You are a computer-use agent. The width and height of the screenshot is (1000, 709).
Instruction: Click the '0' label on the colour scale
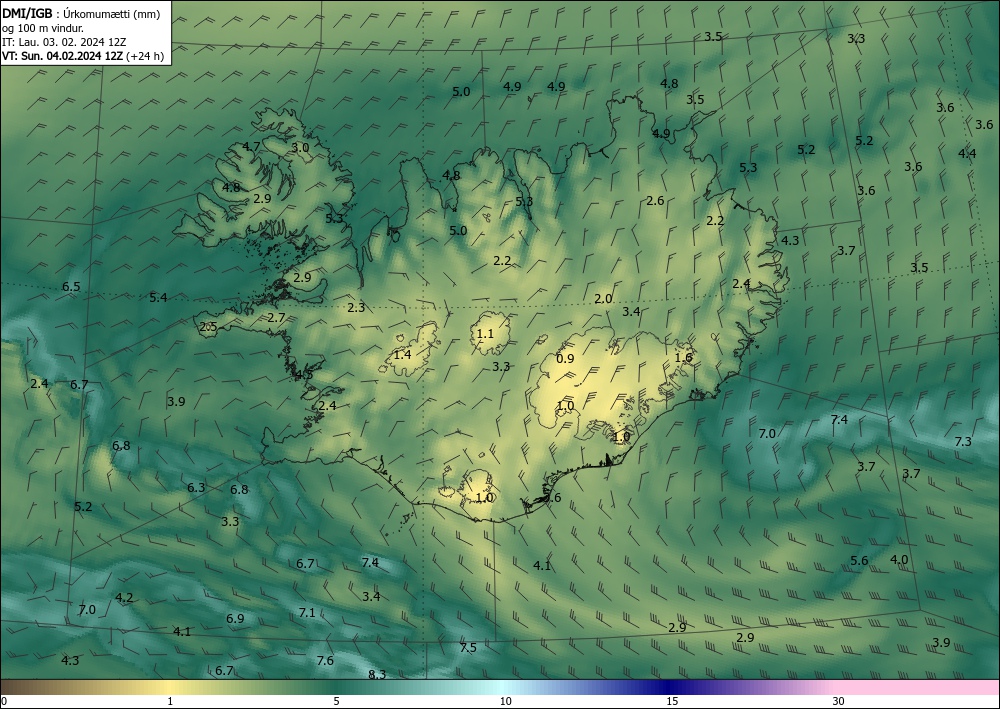(x=4, y=701)
